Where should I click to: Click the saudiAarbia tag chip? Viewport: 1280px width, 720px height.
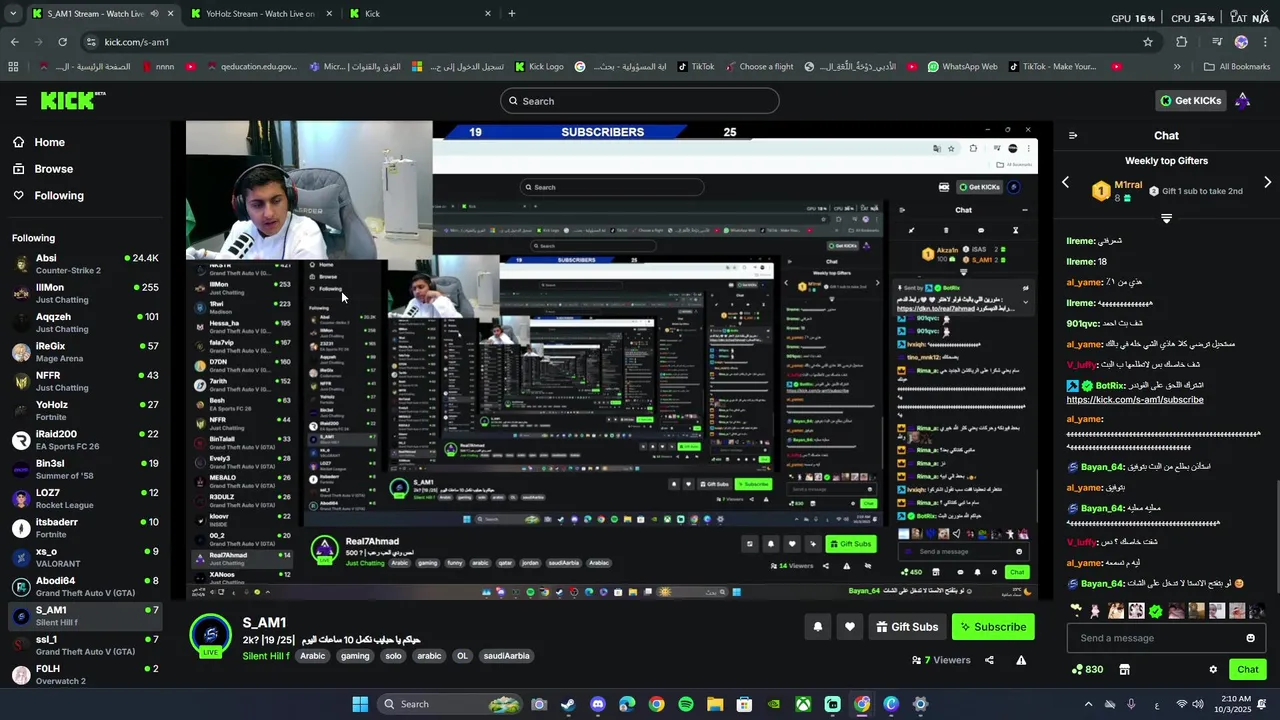(506, 656)
